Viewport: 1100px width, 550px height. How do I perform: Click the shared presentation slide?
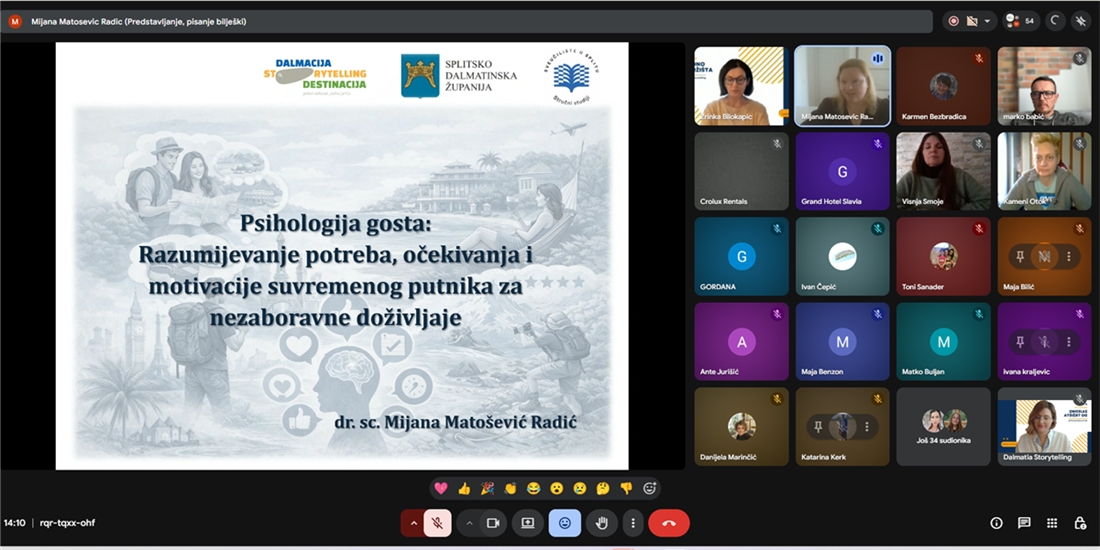[x=342, y=255]
